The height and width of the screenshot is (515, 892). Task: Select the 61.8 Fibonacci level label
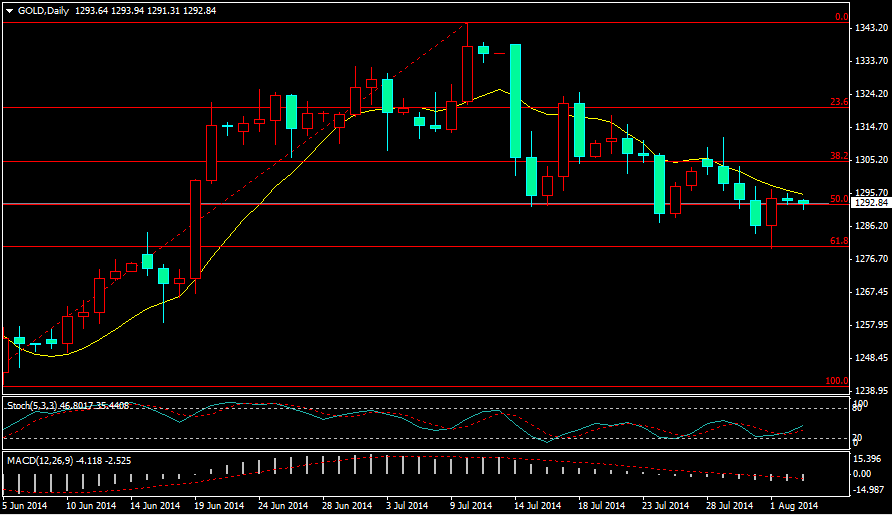point(839,241)
